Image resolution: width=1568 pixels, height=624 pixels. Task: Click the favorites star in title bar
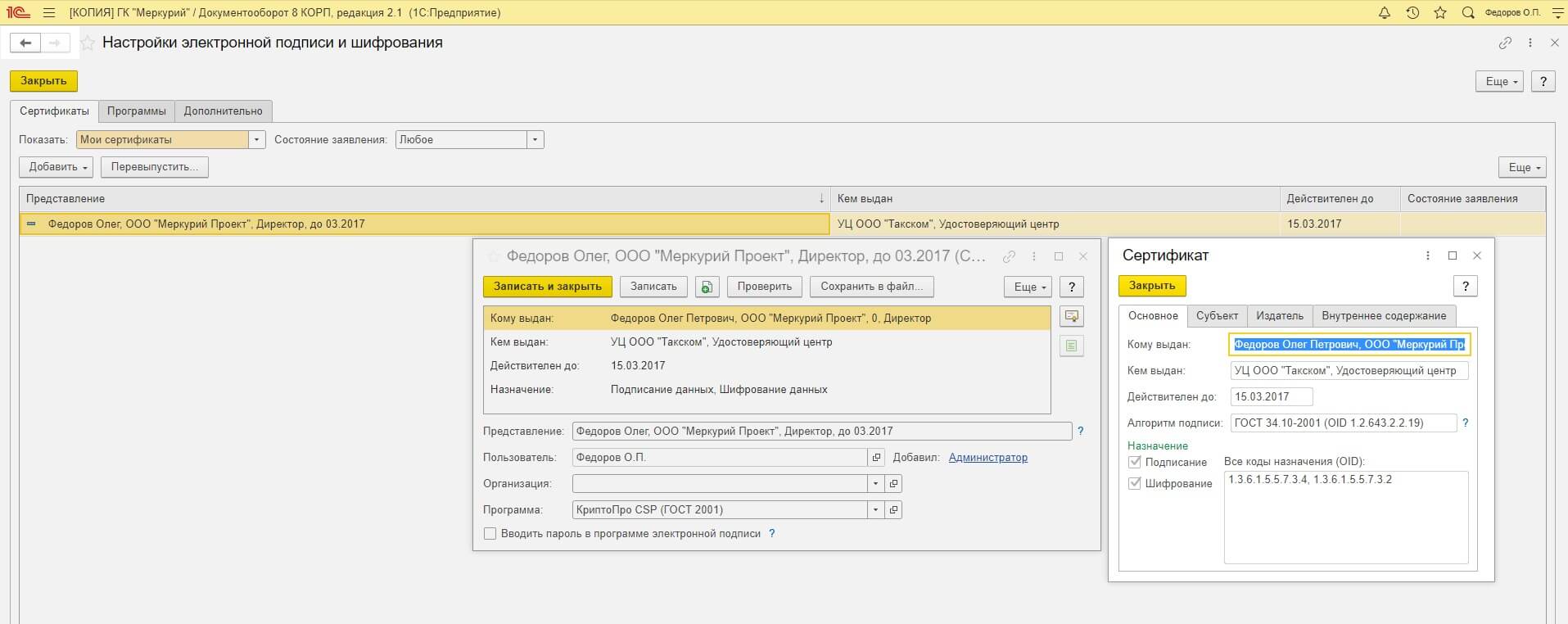(1440, 13)
